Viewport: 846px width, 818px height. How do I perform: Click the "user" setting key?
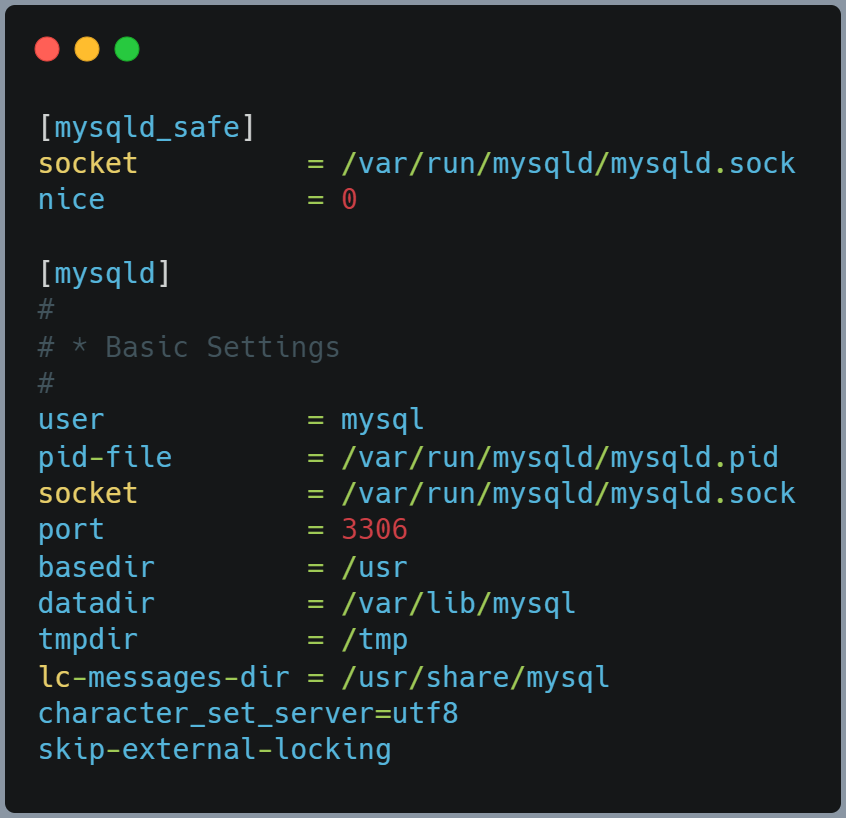click(71, 420)
